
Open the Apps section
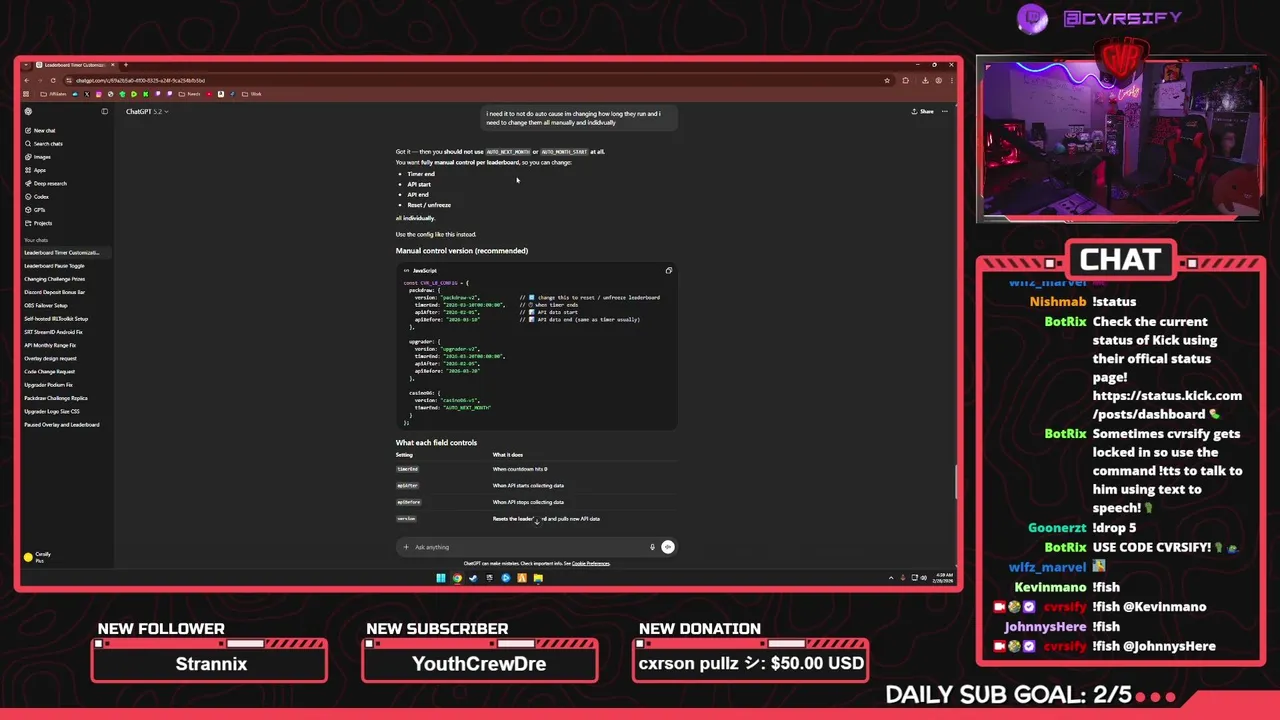(35, 170)
